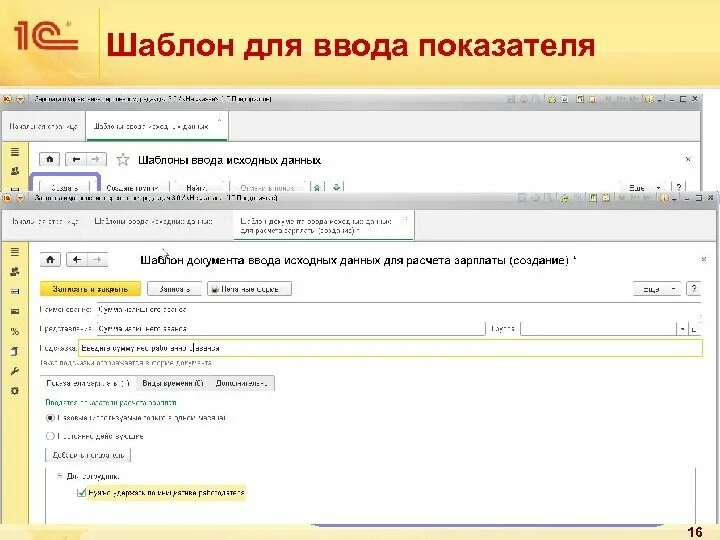Click info icon in back window title bar
The image size is (720, 540).
click(648, 99)
